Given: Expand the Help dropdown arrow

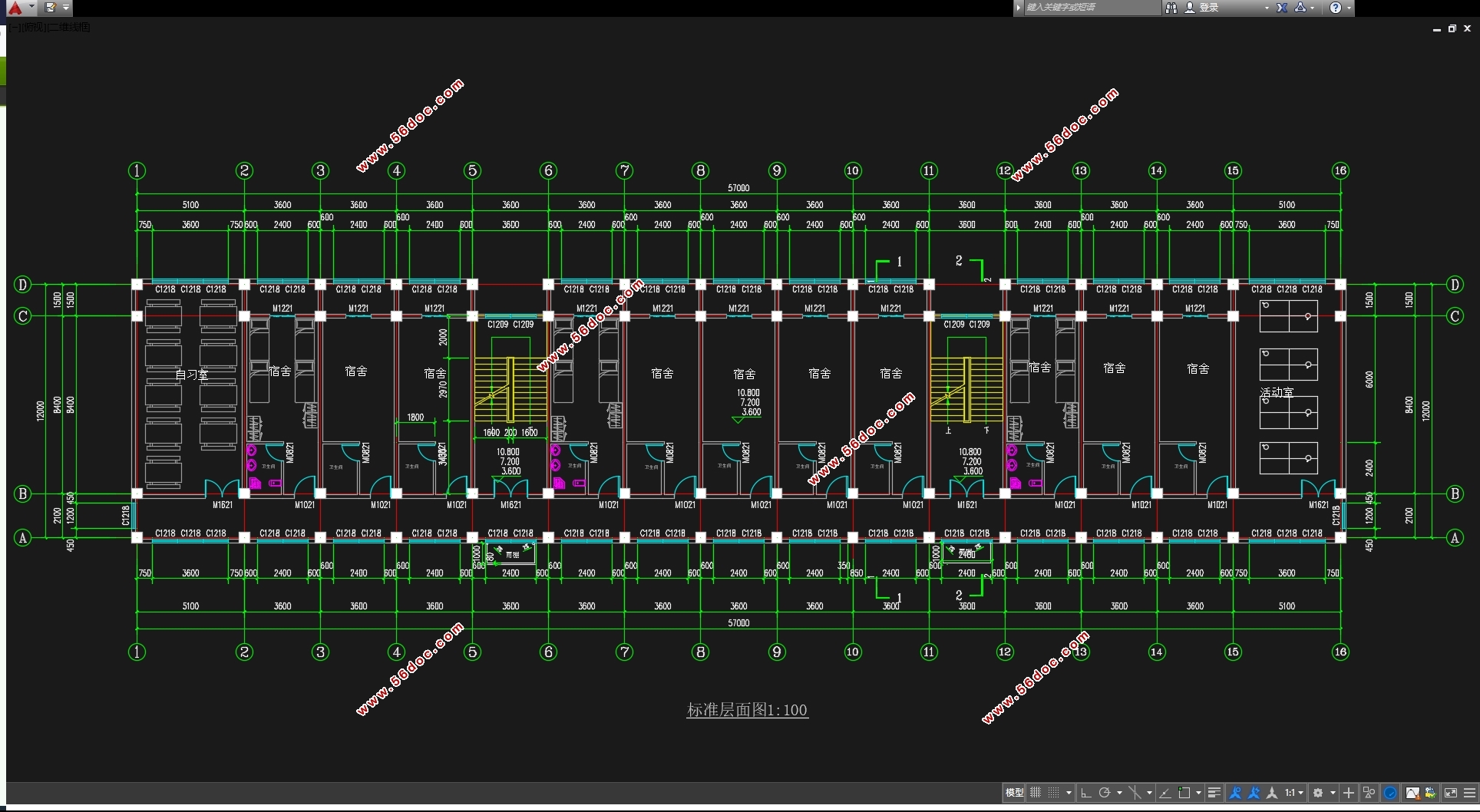Looking at the screenshot, I should coord(1349,8).
